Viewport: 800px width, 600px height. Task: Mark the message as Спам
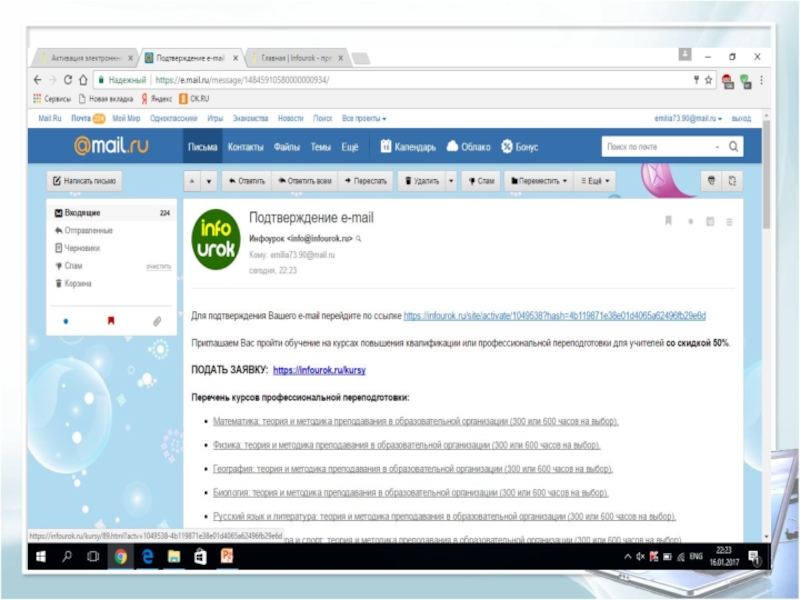(x=481, y=181)
